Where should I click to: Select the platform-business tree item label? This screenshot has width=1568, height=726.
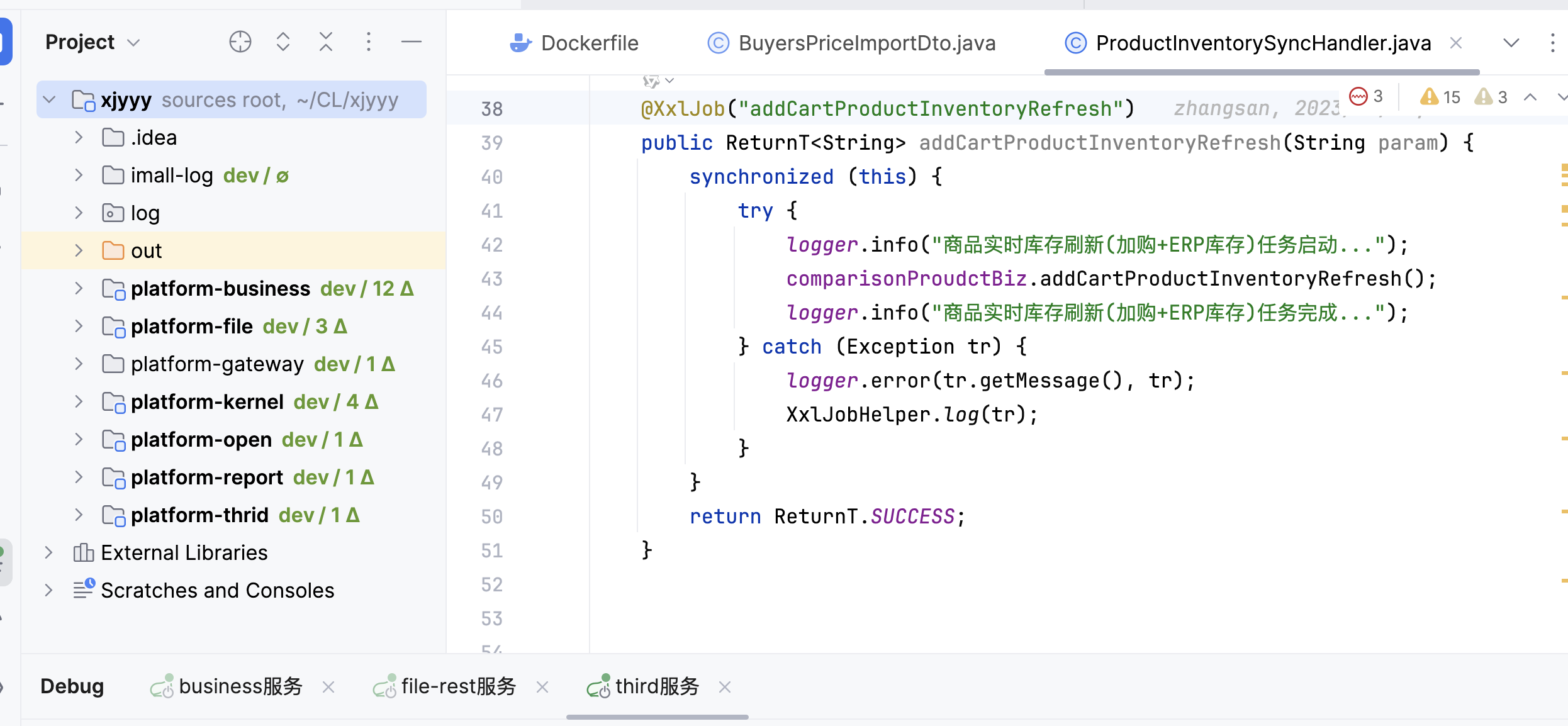click(221, 288)
